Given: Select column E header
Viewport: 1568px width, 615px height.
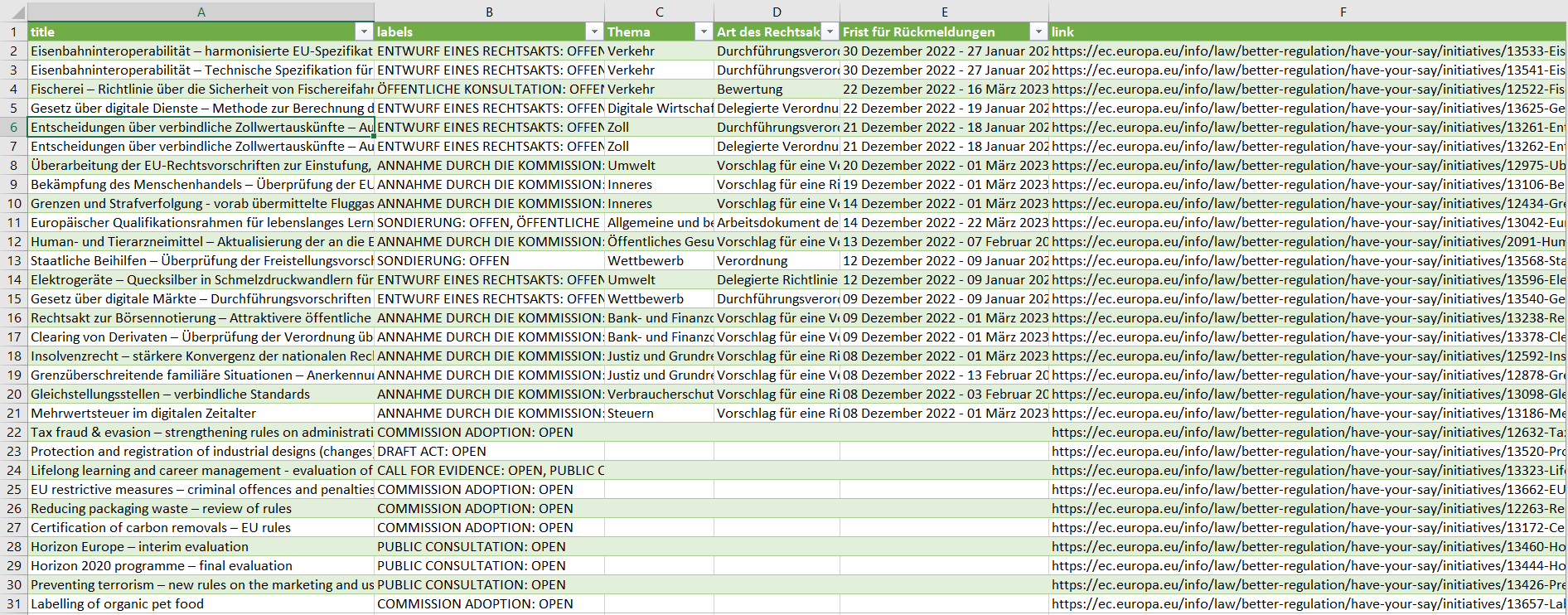Looking at the screenshot, I should point(944,12).
